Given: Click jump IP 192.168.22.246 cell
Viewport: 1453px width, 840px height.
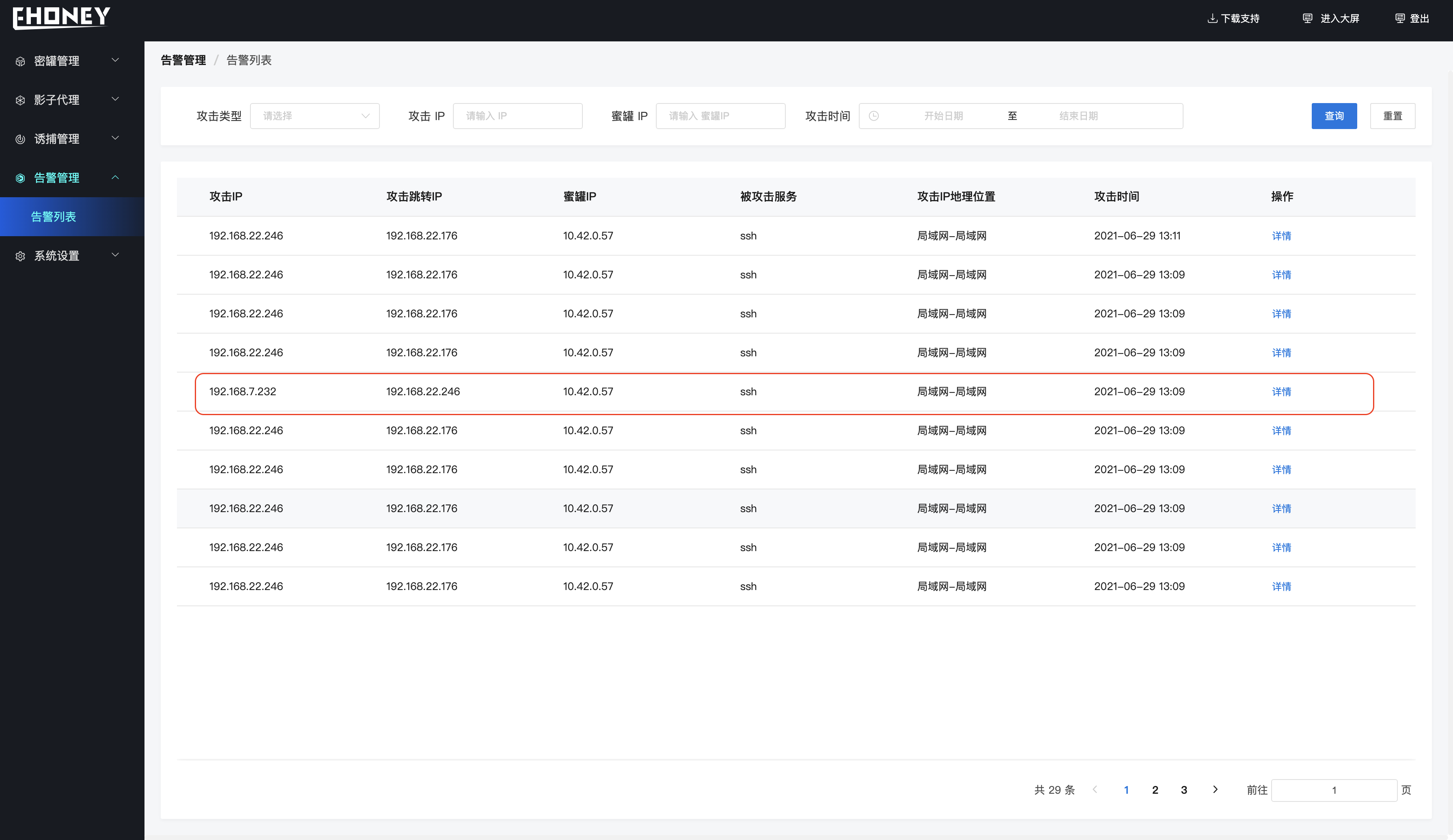Looking at the screenshot, I should [423, 392].
